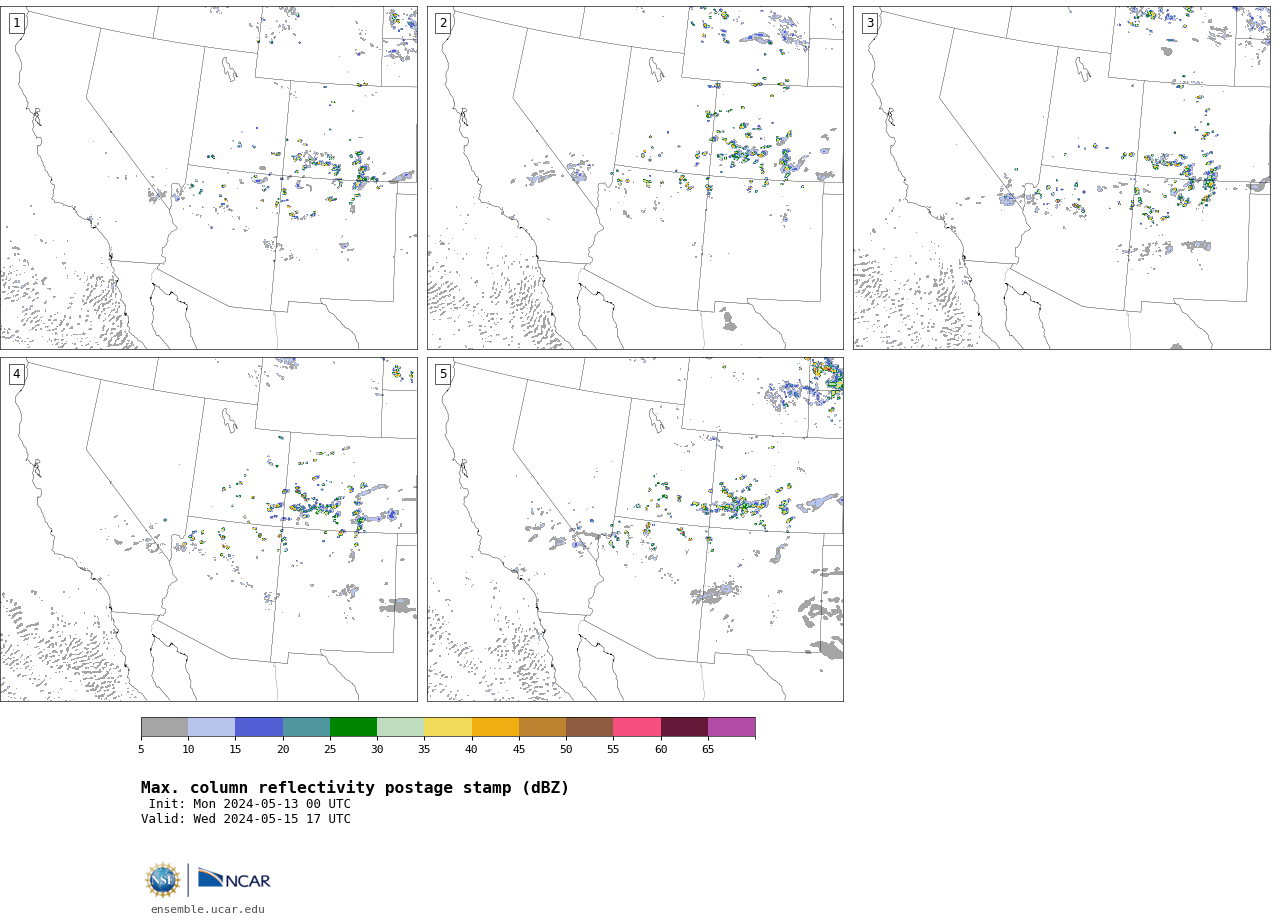
Task: Click the colorbar tick label 5
Action: 141,750
